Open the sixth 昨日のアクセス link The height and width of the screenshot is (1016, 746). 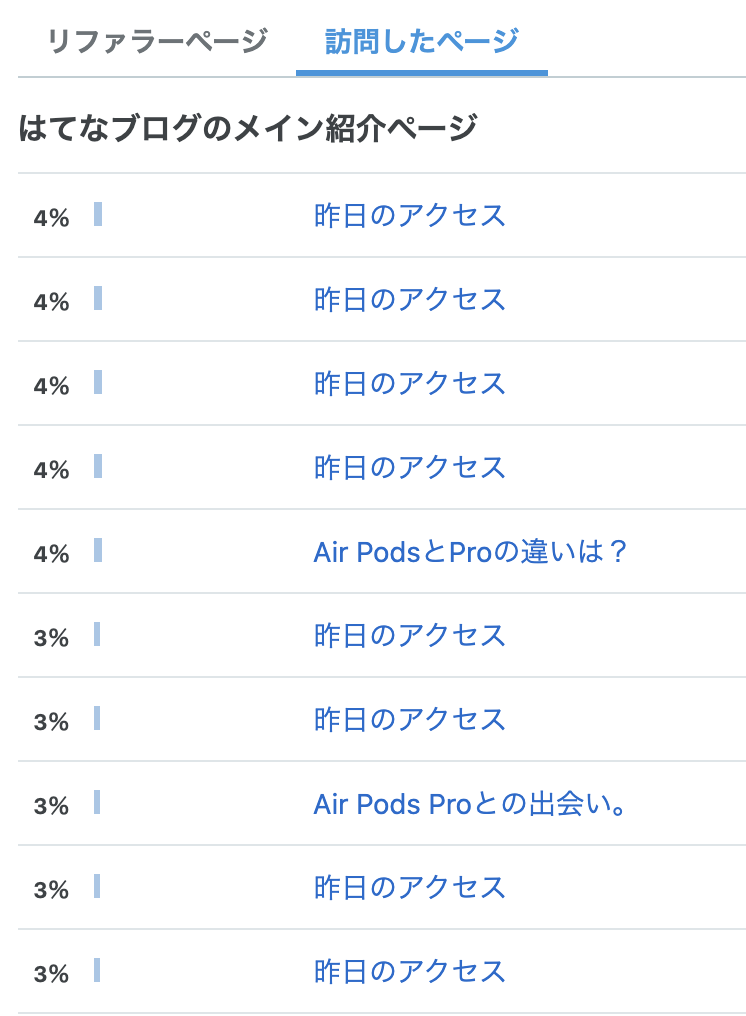[409, 719]
